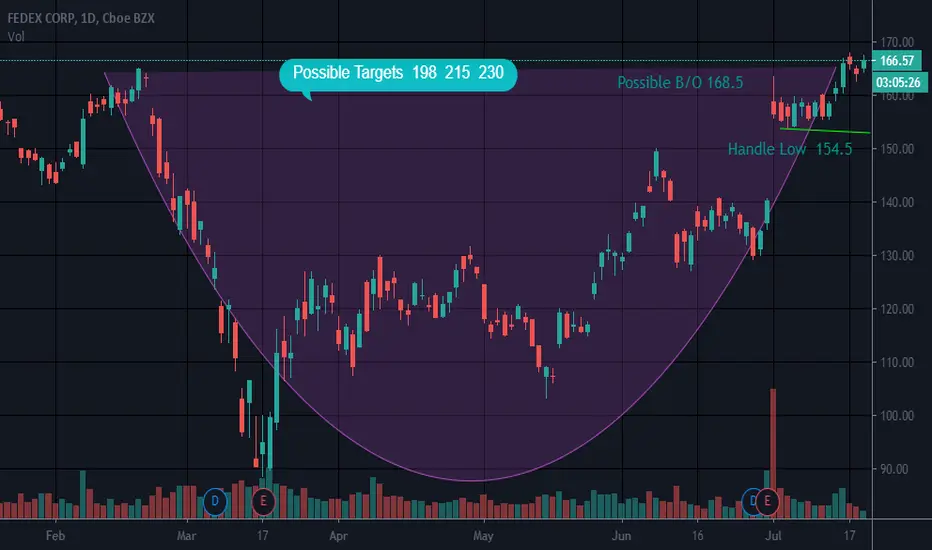The image size is (932, 550).
Task: Click the dividend D marker near July
Action: (x=750, y=501)
